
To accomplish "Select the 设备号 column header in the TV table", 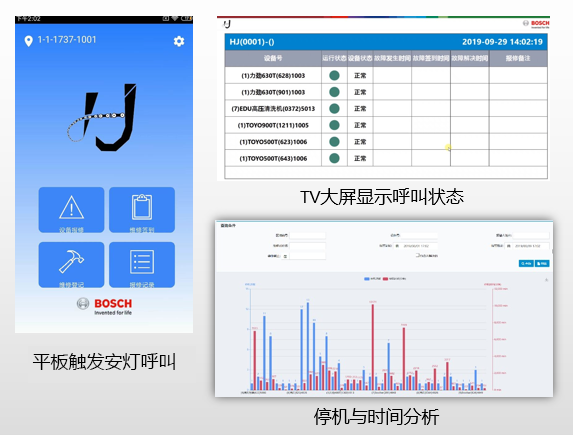I will [x=273, y=58].
